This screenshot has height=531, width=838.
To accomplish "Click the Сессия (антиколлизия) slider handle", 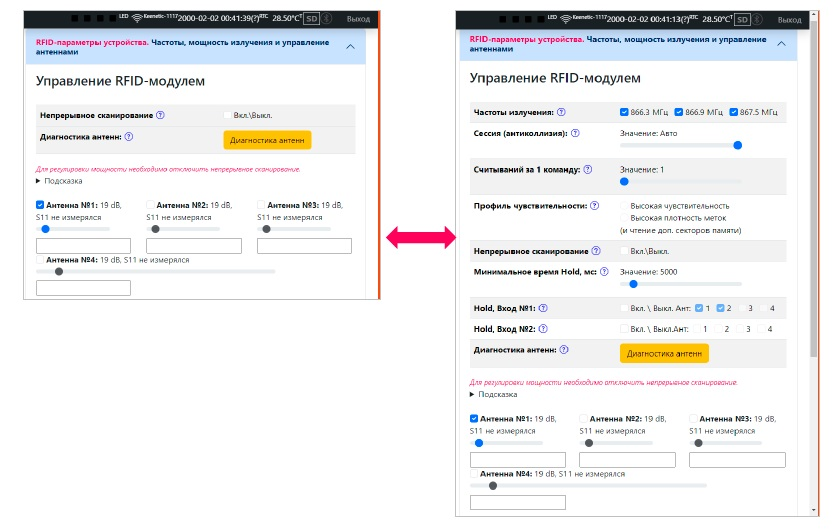I will coord(738,145).
